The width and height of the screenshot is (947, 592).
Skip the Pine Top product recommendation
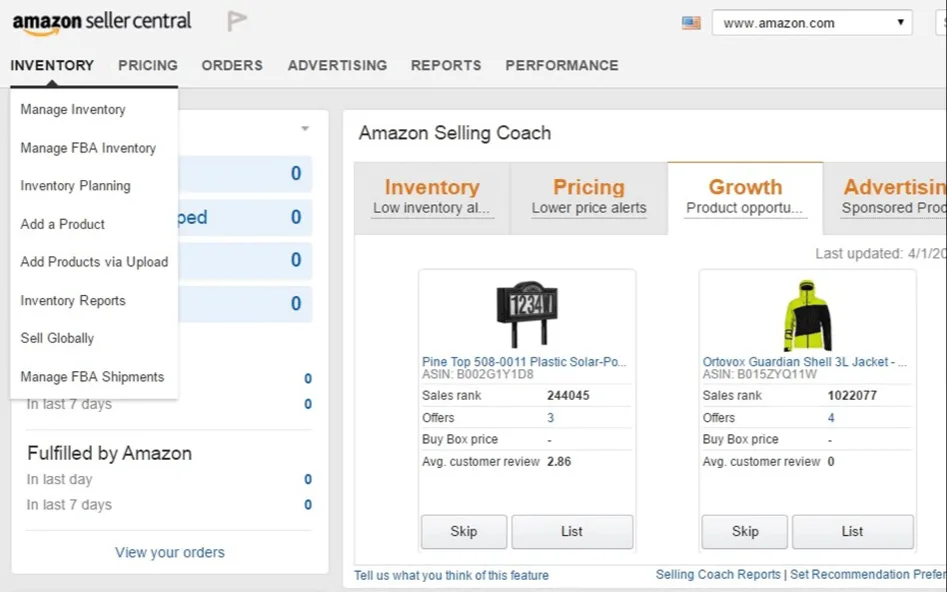tap(464, 532)
